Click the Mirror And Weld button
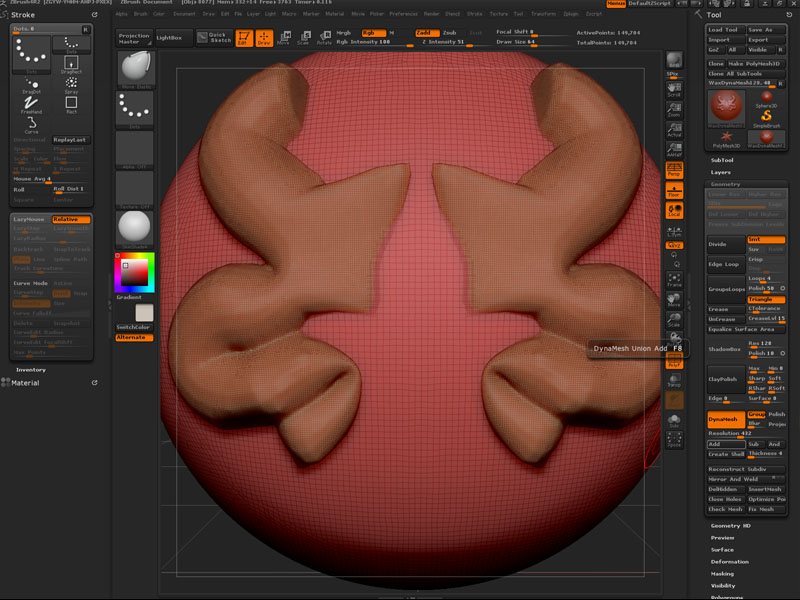This screenshot has height=600, width=800. coord(746,479)
